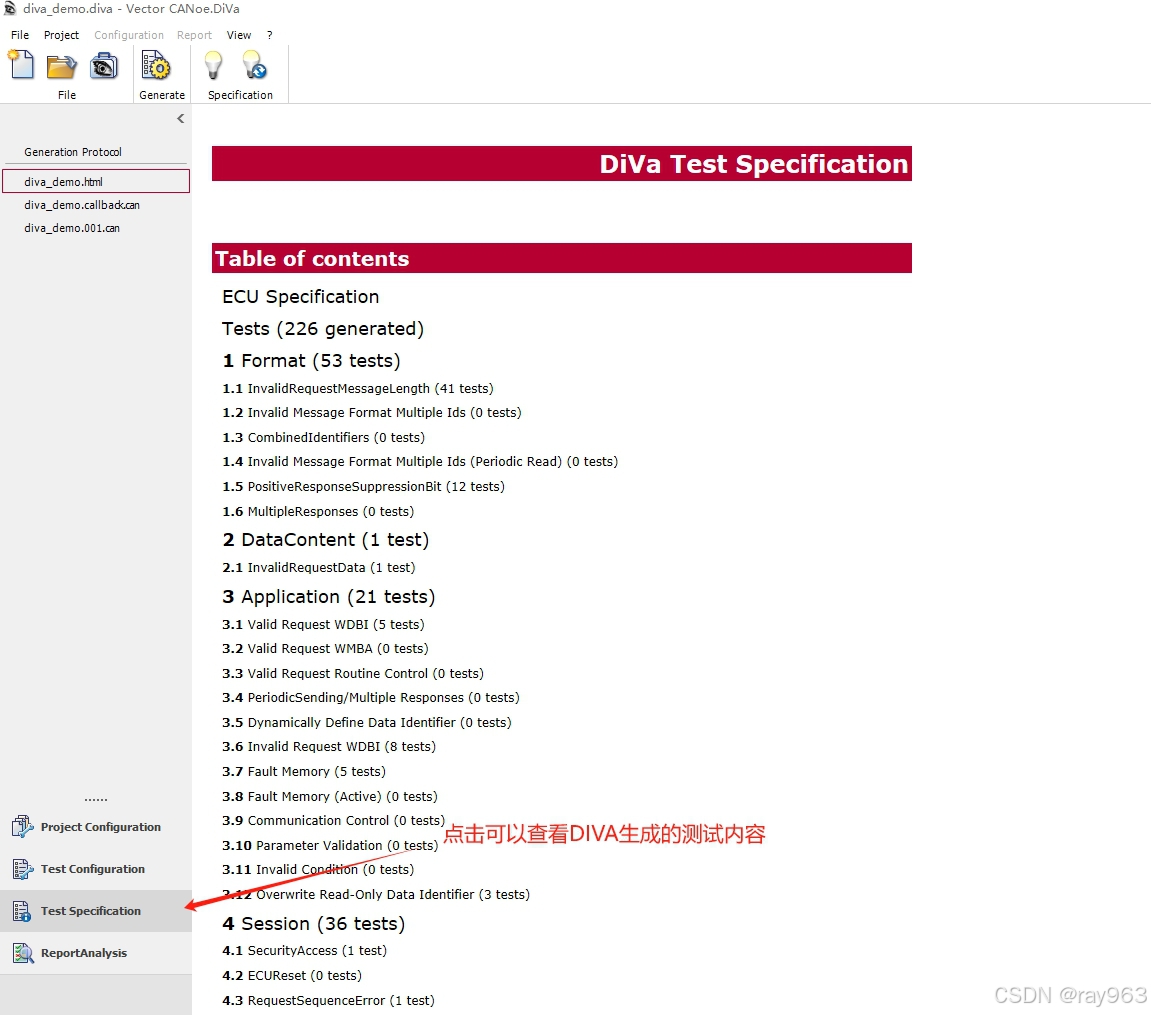Click the DiVa application icon in title bar
This screenshot has width=1151, height=1015.
click(10, 8)
